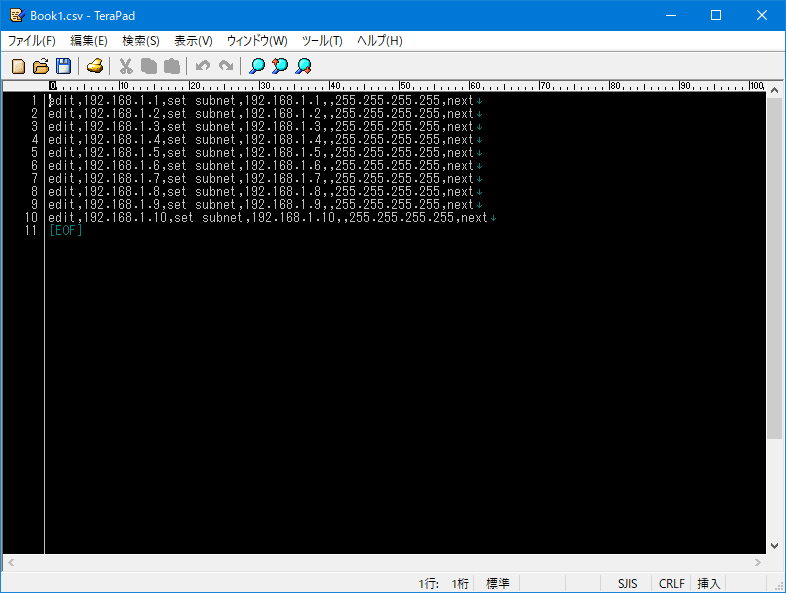Open the 検索(S) menu

coord(141,41)
